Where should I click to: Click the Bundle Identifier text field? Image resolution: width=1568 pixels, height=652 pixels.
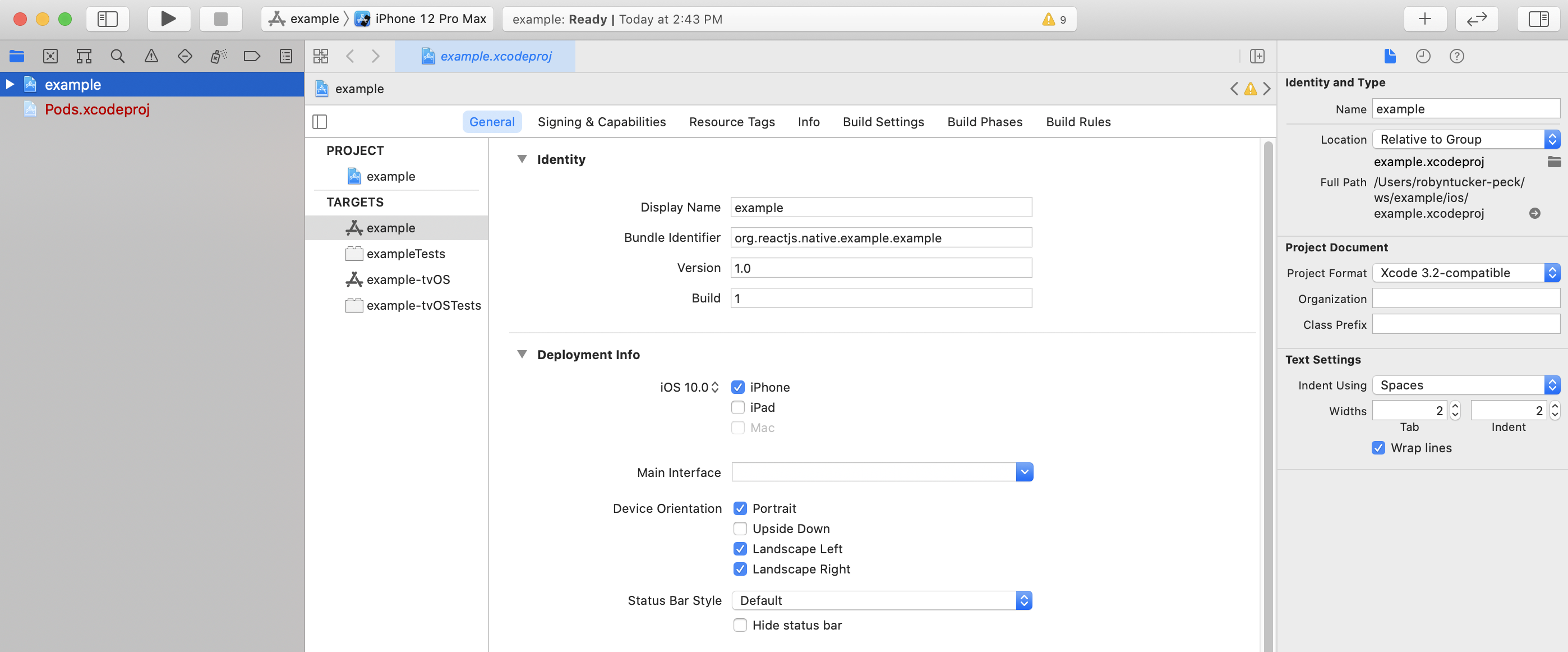tap(880, 238)
